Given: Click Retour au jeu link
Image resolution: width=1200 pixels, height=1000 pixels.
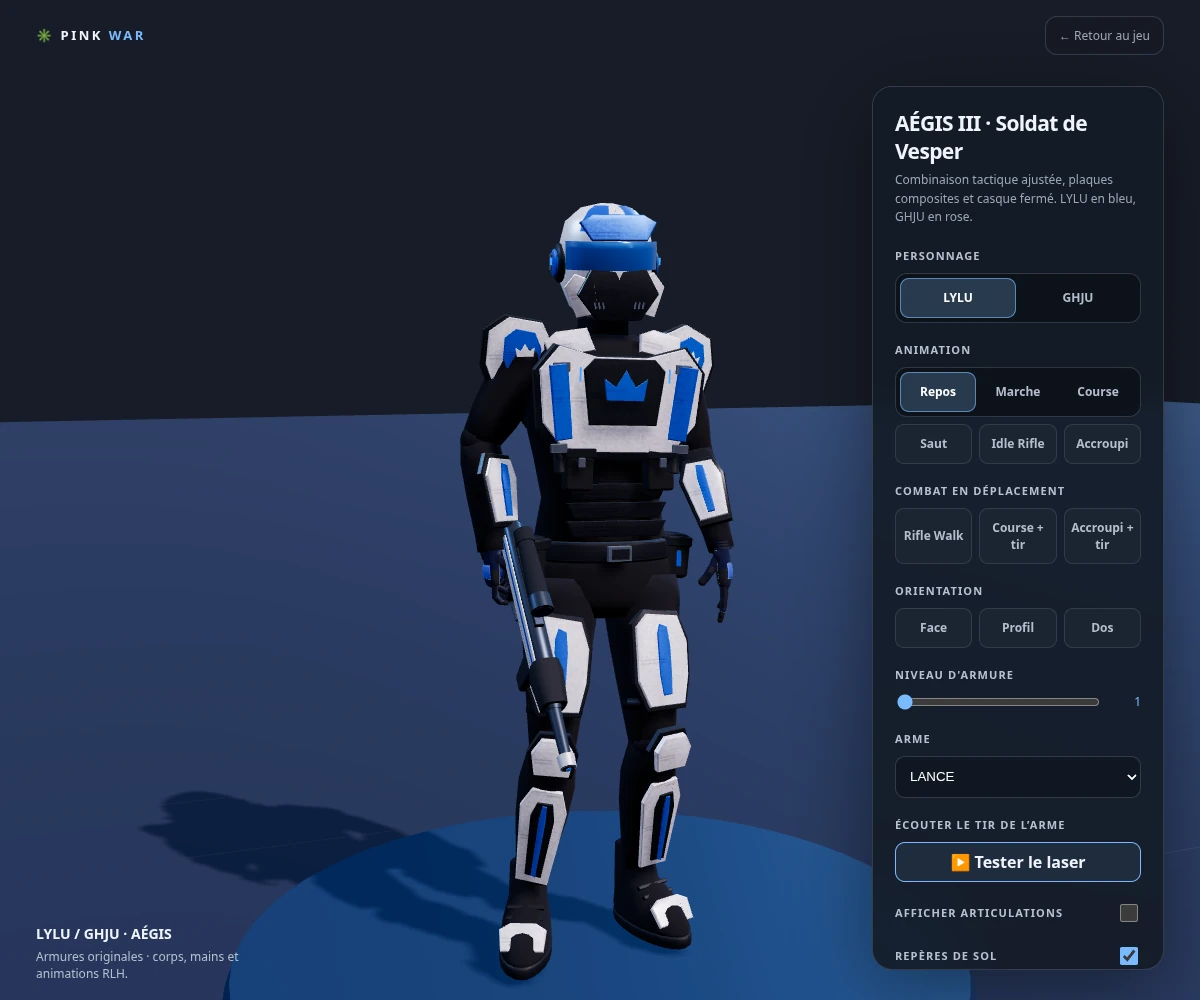Looking at the screenshot, I should click(1105, 36).
